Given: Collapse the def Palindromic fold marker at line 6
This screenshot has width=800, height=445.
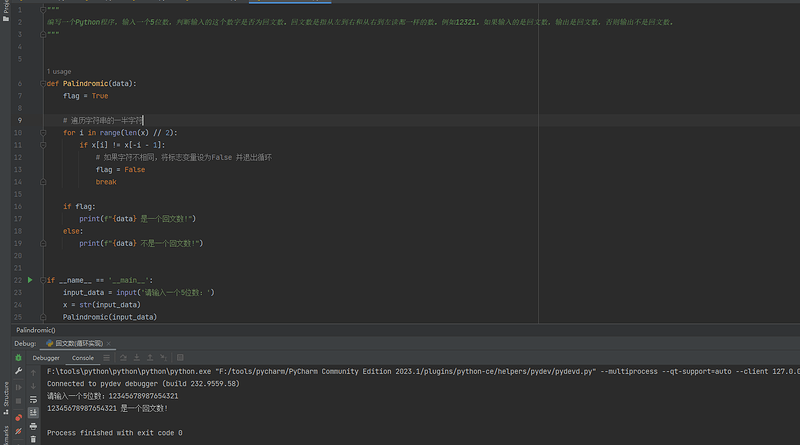Looking at the screenshot, I should pyautogui.click(x=43, y=83).
